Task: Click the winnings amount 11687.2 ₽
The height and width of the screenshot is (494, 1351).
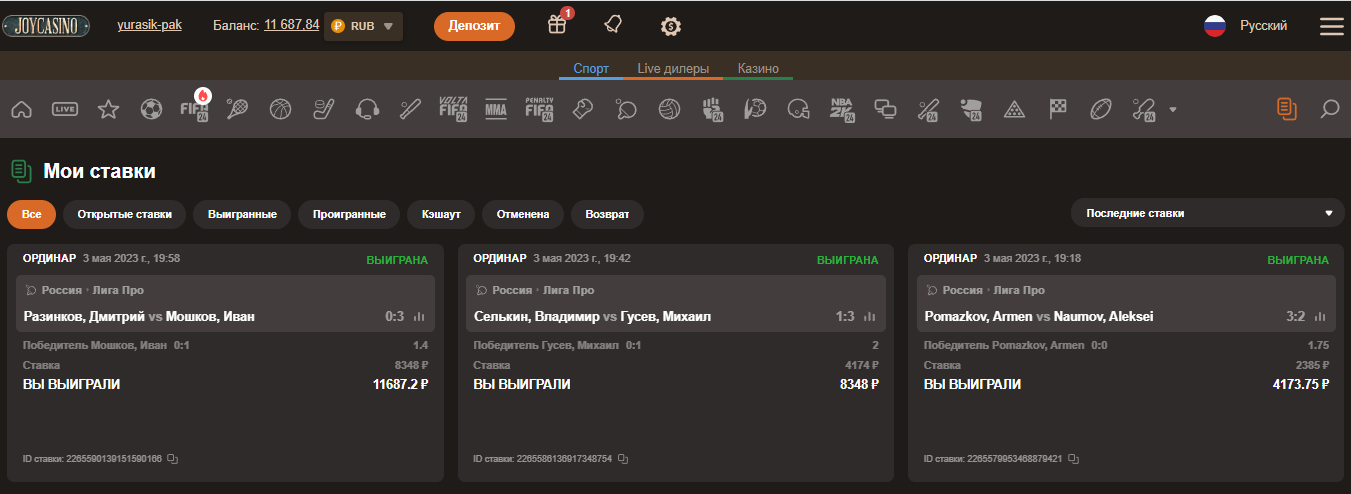Action: tap(400, 384)
